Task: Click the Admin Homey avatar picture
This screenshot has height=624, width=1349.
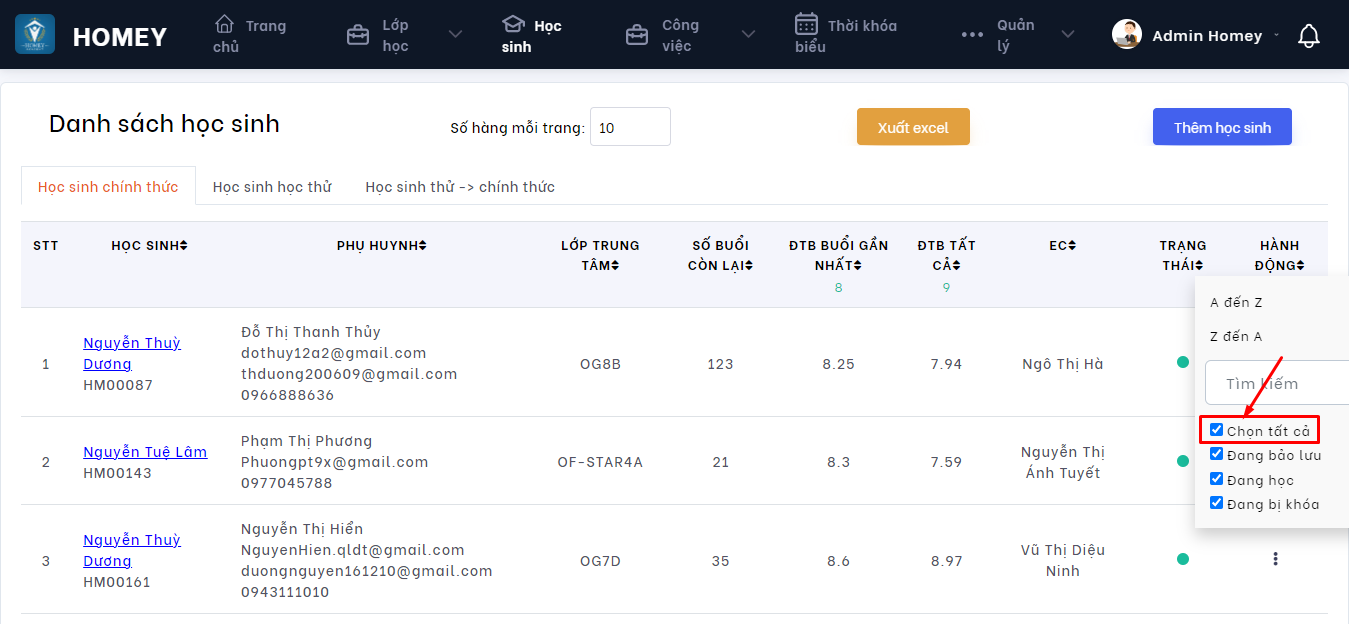Action: coord(1127,35)
